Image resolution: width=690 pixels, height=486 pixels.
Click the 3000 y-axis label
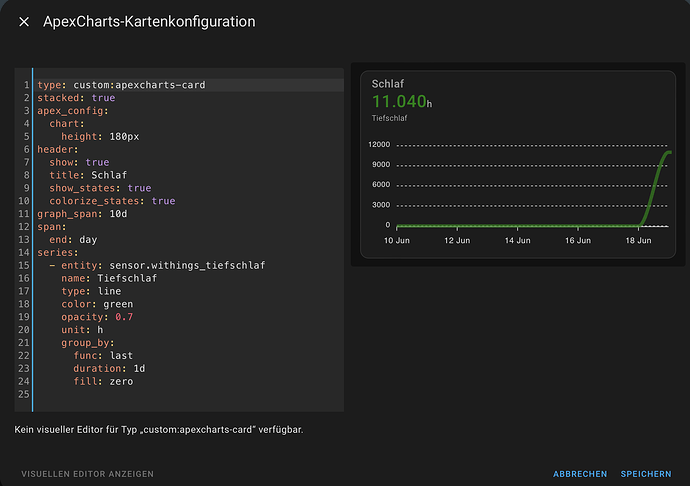tap(381, 205)
